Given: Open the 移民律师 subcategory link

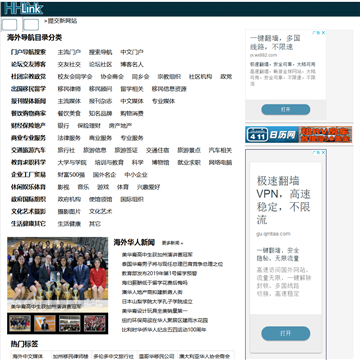Looking at the screenshot, I should coord(69,89).
